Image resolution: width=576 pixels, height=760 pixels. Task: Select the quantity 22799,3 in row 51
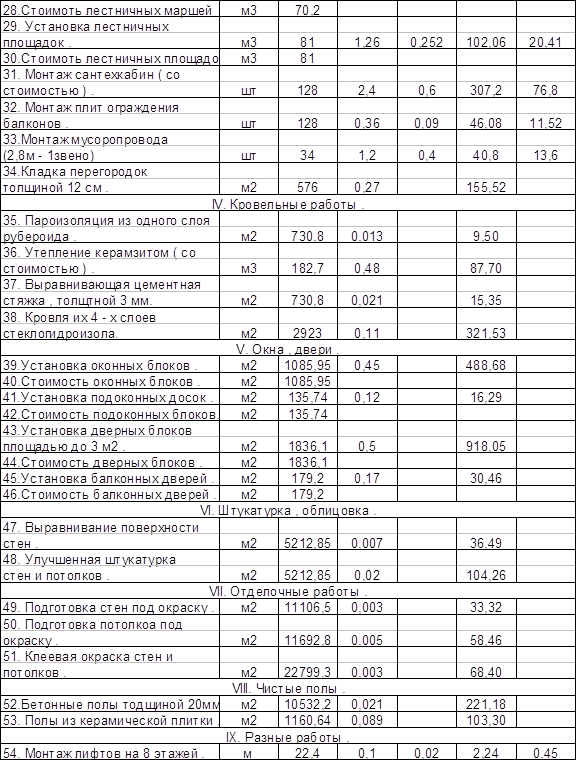307,672
